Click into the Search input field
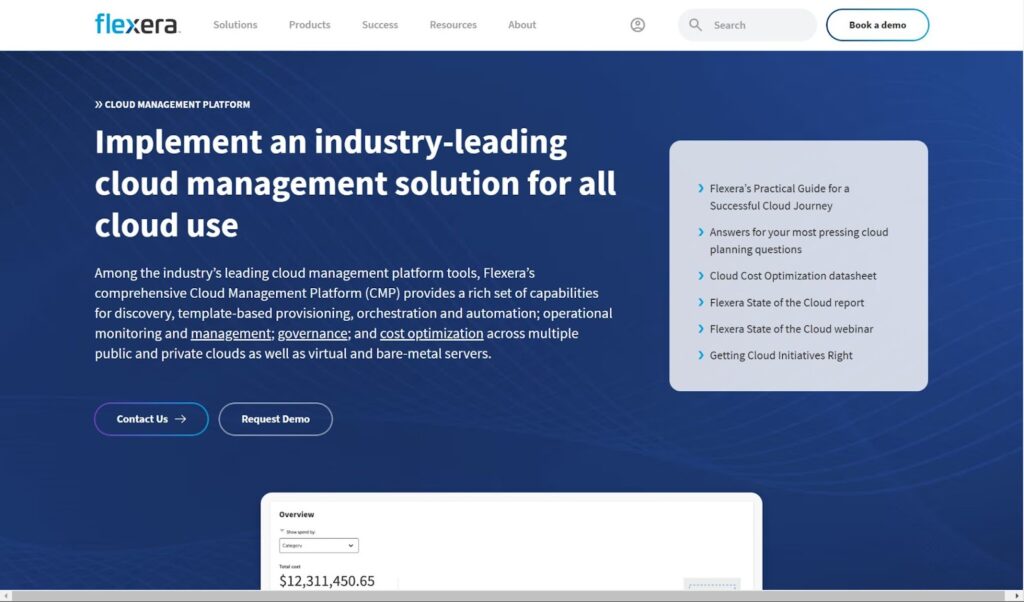The height and width of the screenshot is (602, 1024). click(x=760, y=25)
